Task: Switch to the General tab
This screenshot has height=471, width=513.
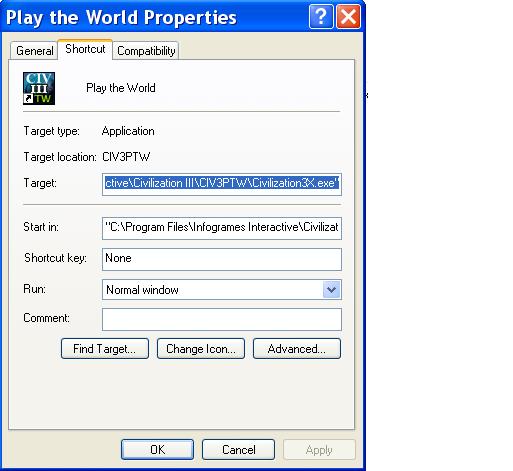Action: tap(34, 51)
